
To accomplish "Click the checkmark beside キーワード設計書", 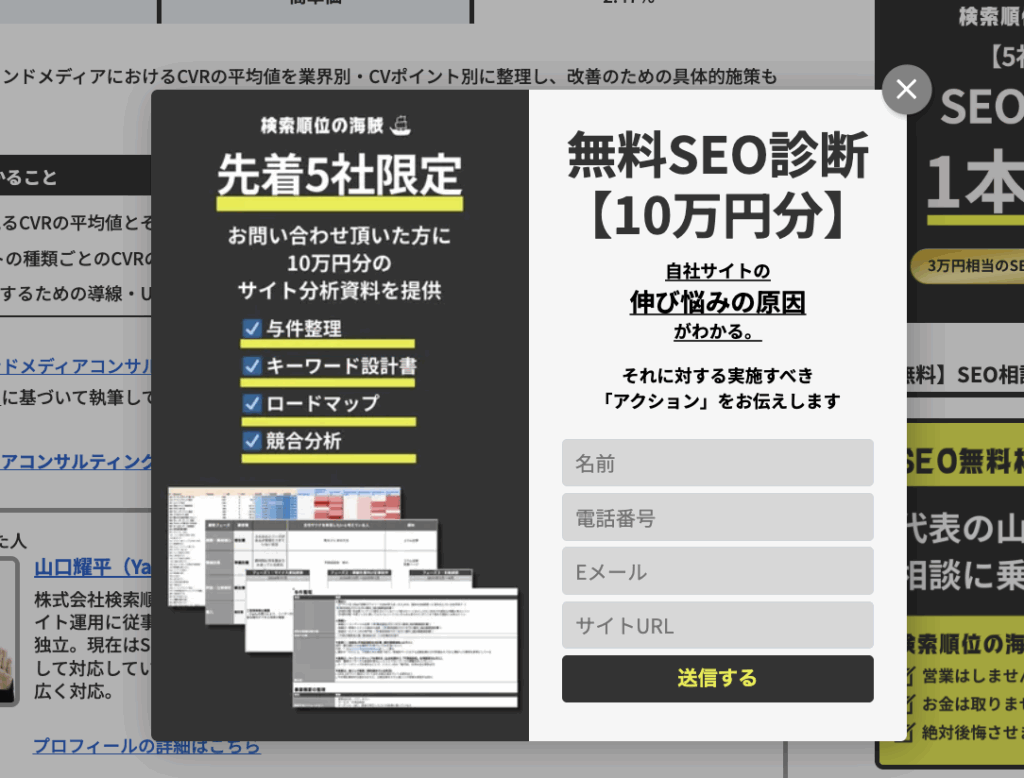I will tap(252, 366).
